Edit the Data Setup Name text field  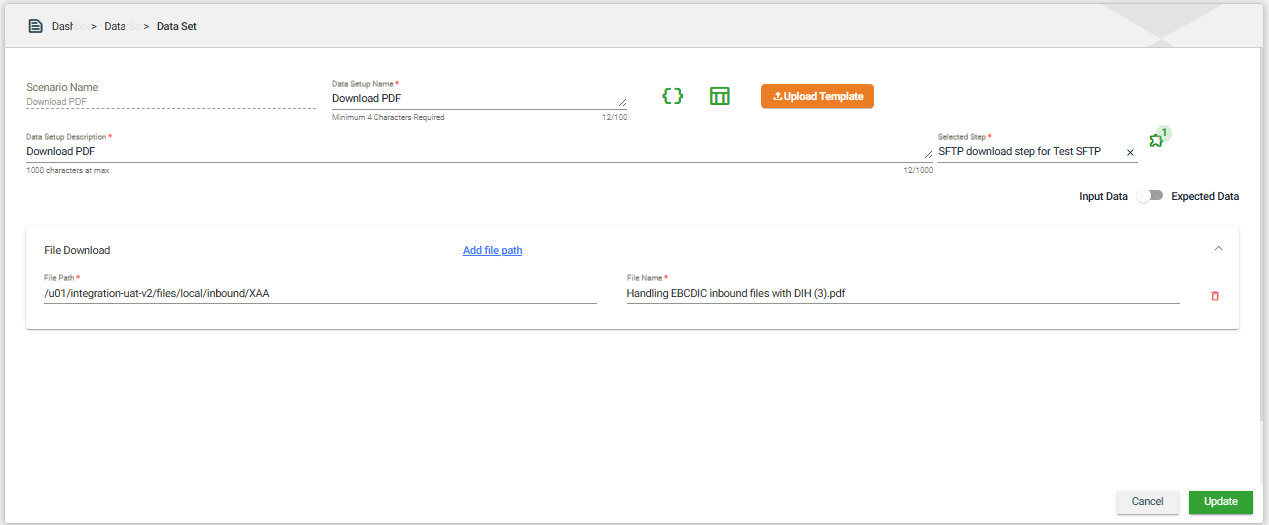click(x=478, y=99)
